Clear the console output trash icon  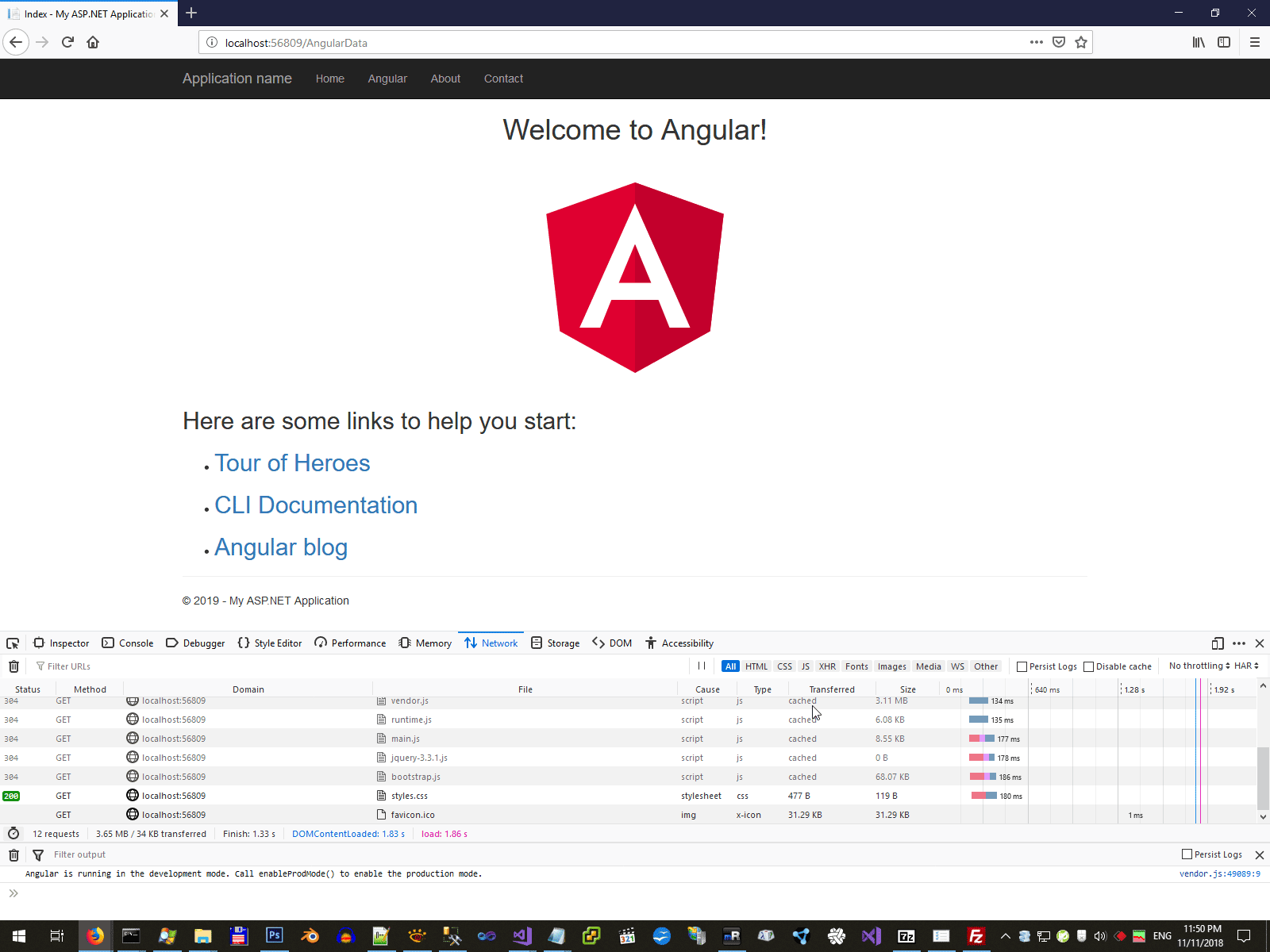click(x=13, y=855)
